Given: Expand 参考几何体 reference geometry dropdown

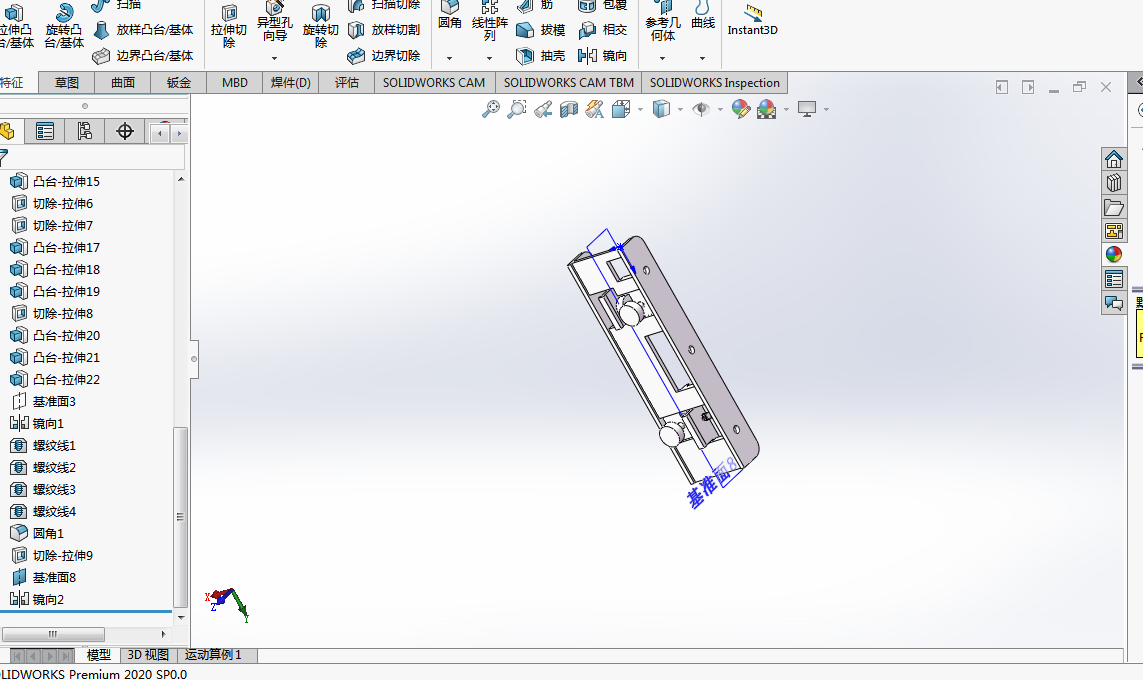Looking at the screenshot, I should [662, 58].
